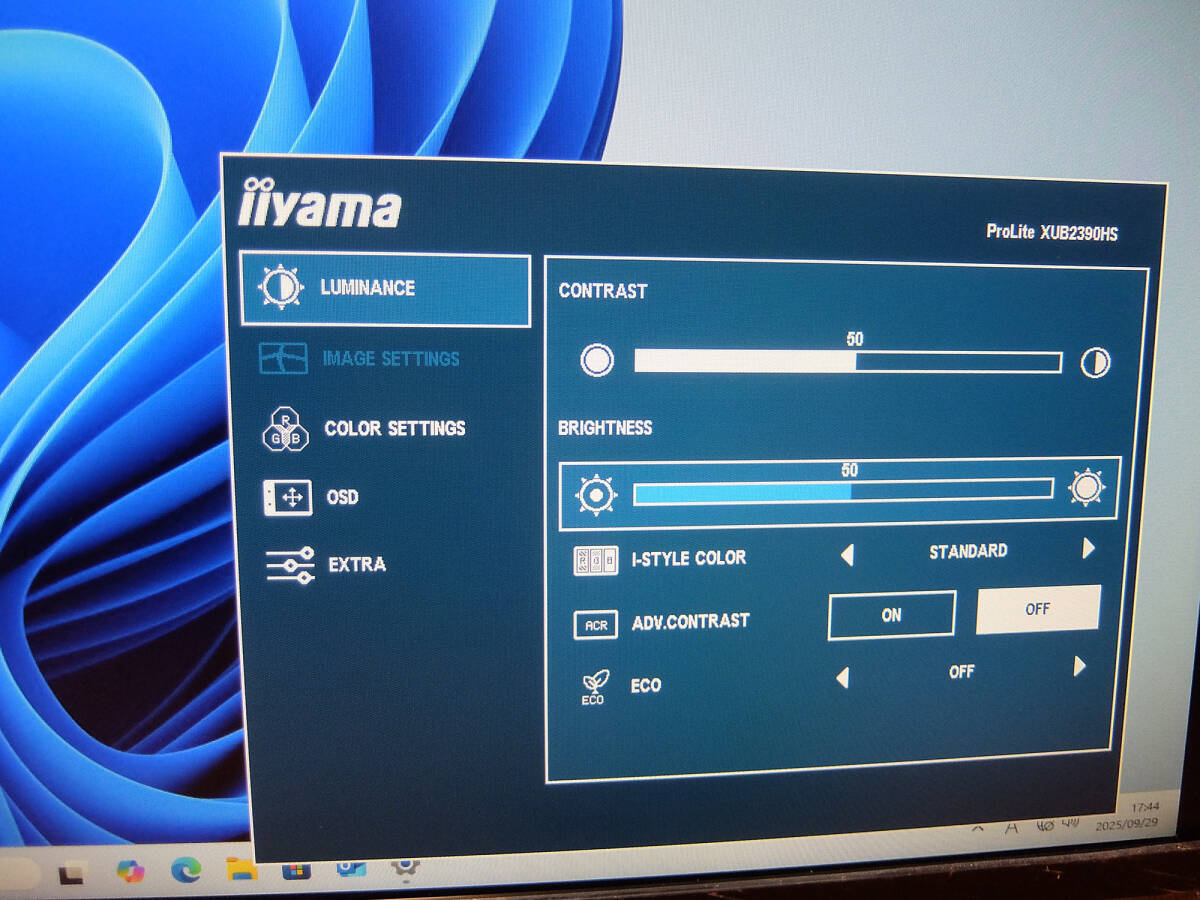The width and height of the screenshot is (1200, 900).
Task: Open the EXTRA menu entry
Action: 357,564
